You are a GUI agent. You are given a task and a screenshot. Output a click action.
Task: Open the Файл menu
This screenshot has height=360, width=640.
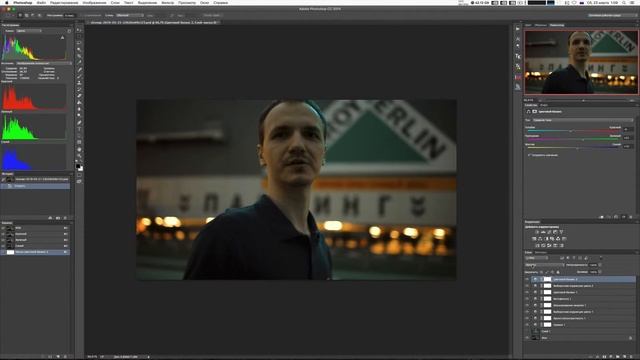[41, 2]
